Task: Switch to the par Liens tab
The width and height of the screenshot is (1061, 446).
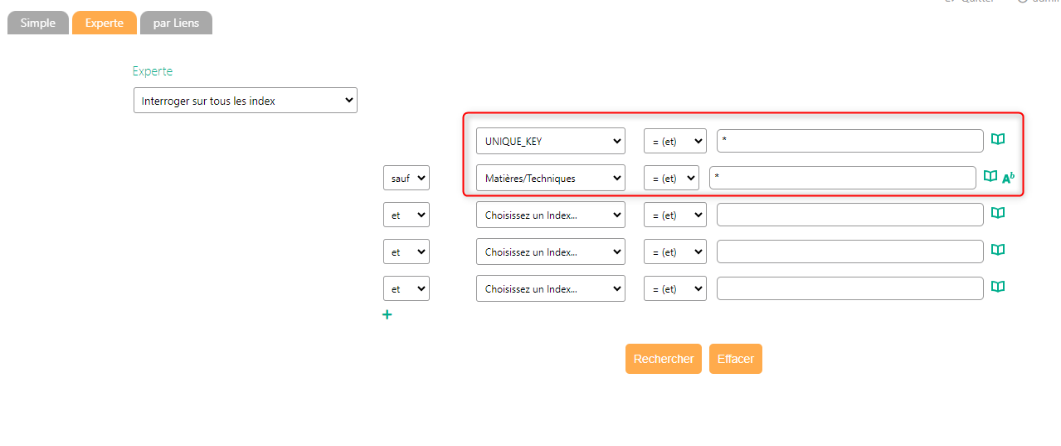Action: tap(175, 23)
